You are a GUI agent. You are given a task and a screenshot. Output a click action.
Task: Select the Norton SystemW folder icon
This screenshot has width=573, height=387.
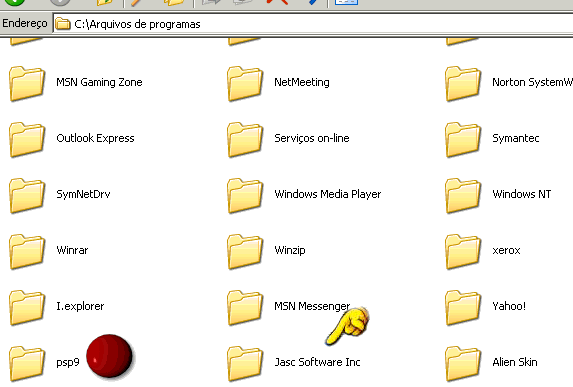click(x=463, y=83)
